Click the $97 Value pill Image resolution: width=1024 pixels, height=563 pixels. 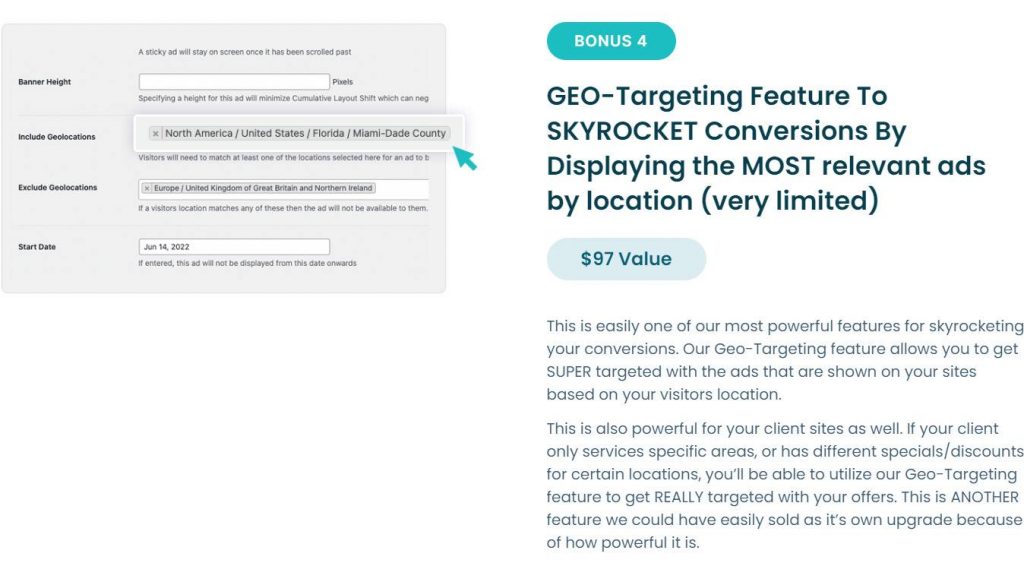click(x=626, y=259)
